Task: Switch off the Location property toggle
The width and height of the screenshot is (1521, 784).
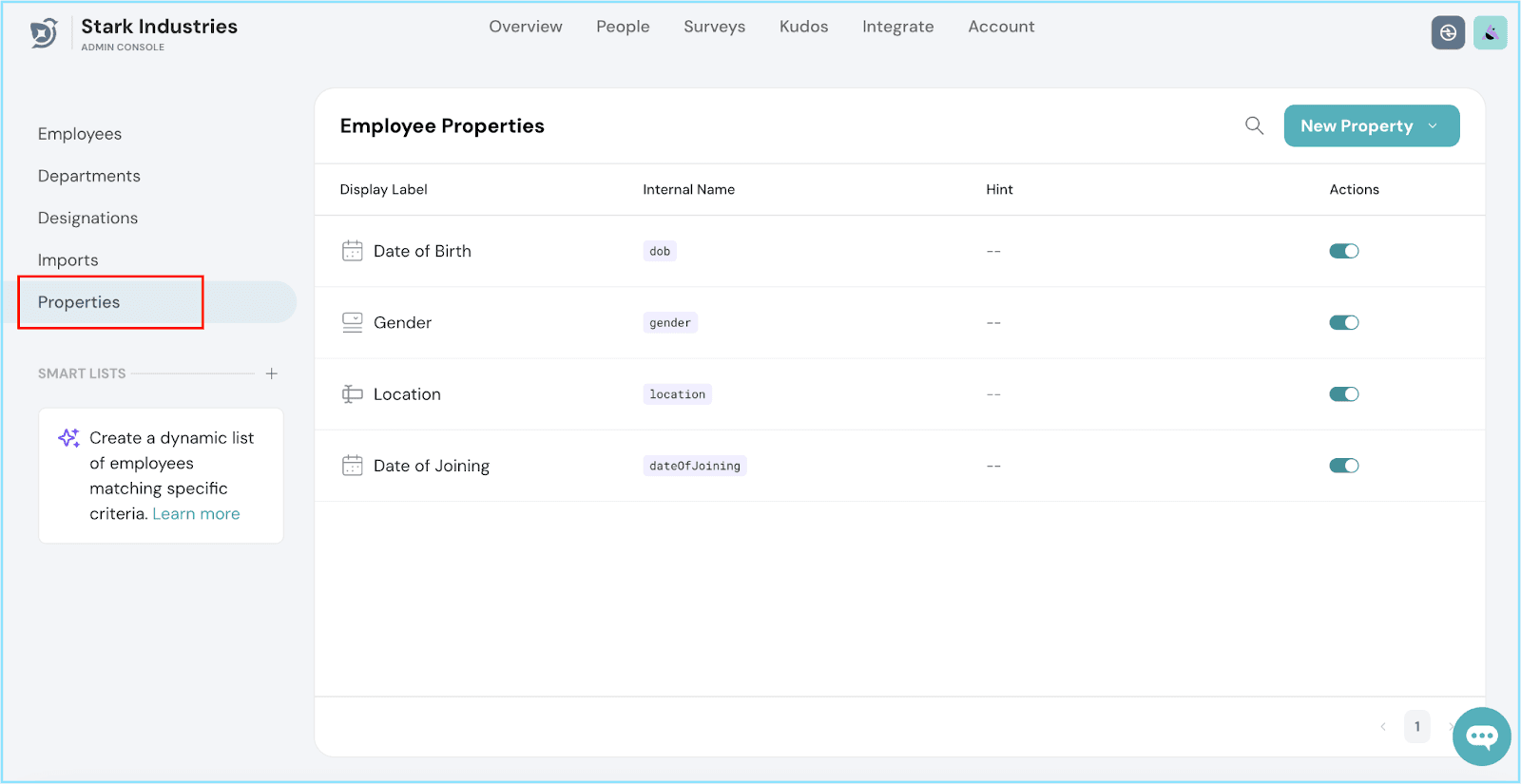Action: click(1343, 394)
